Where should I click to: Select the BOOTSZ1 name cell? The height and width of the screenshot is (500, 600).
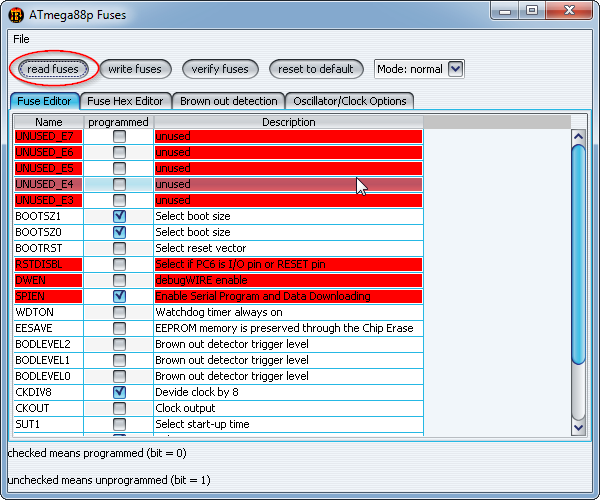[x=49, y=217]
